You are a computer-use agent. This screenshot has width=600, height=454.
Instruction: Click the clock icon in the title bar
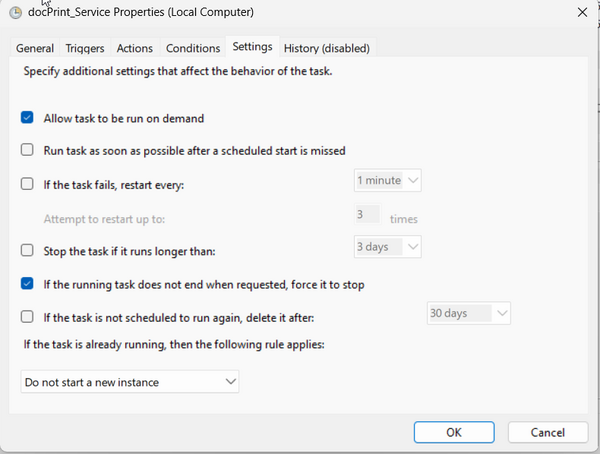point(15,13)
